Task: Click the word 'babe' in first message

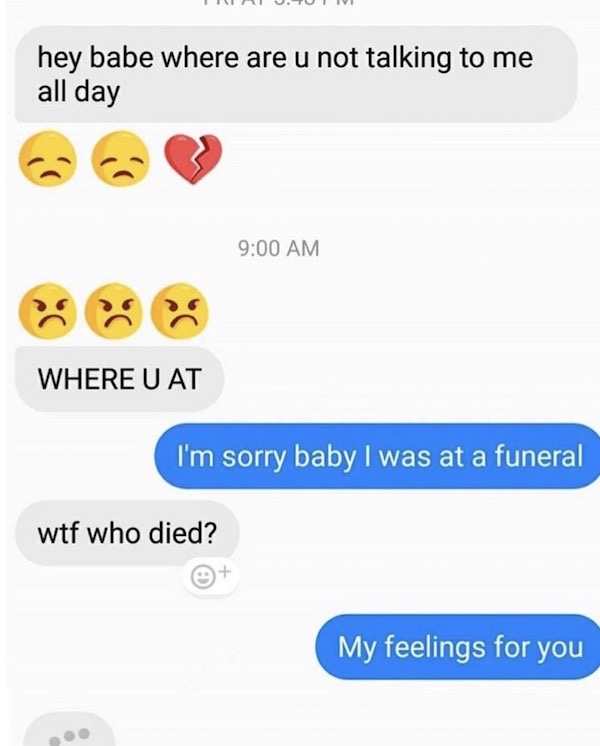Action: pyautogui.click(x=122, y=58)
